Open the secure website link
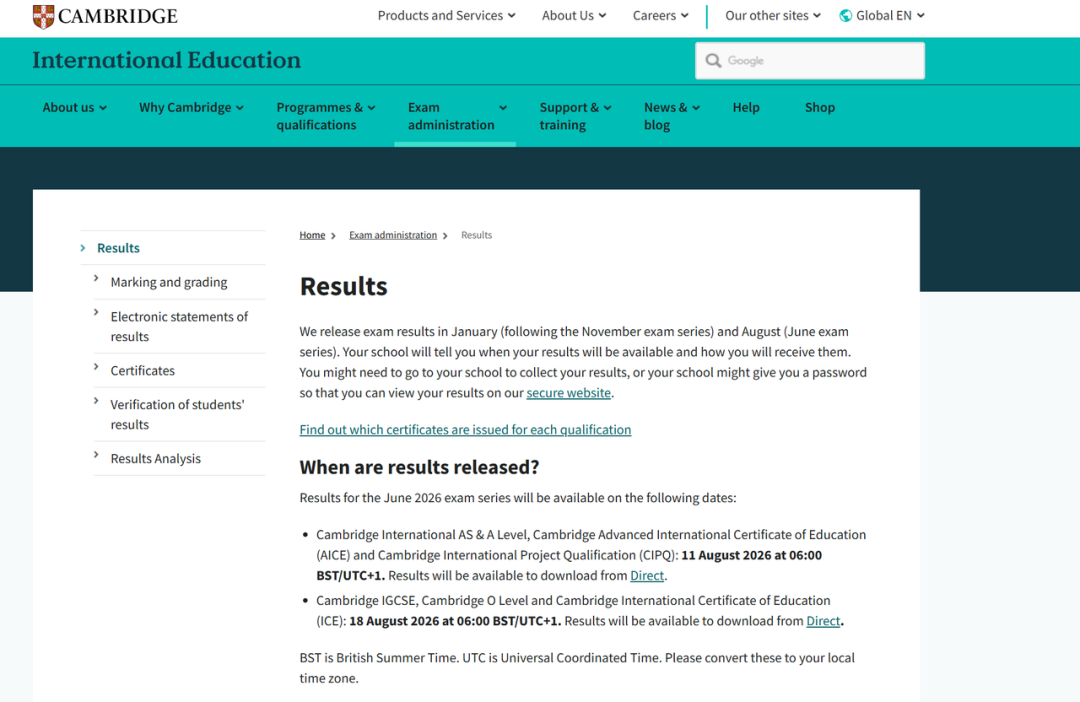The width and height of the screenshot is (1080, 702). [x=568, y=393]
